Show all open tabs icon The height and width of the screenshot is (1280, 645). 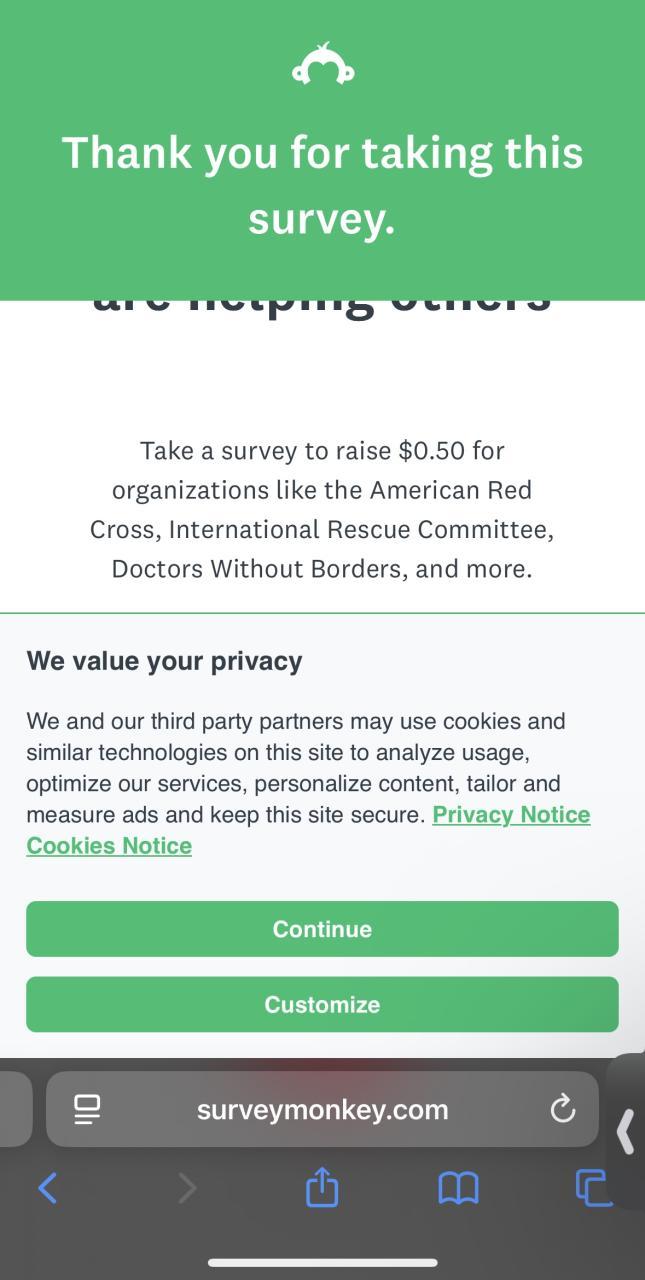click(592, 1188)
